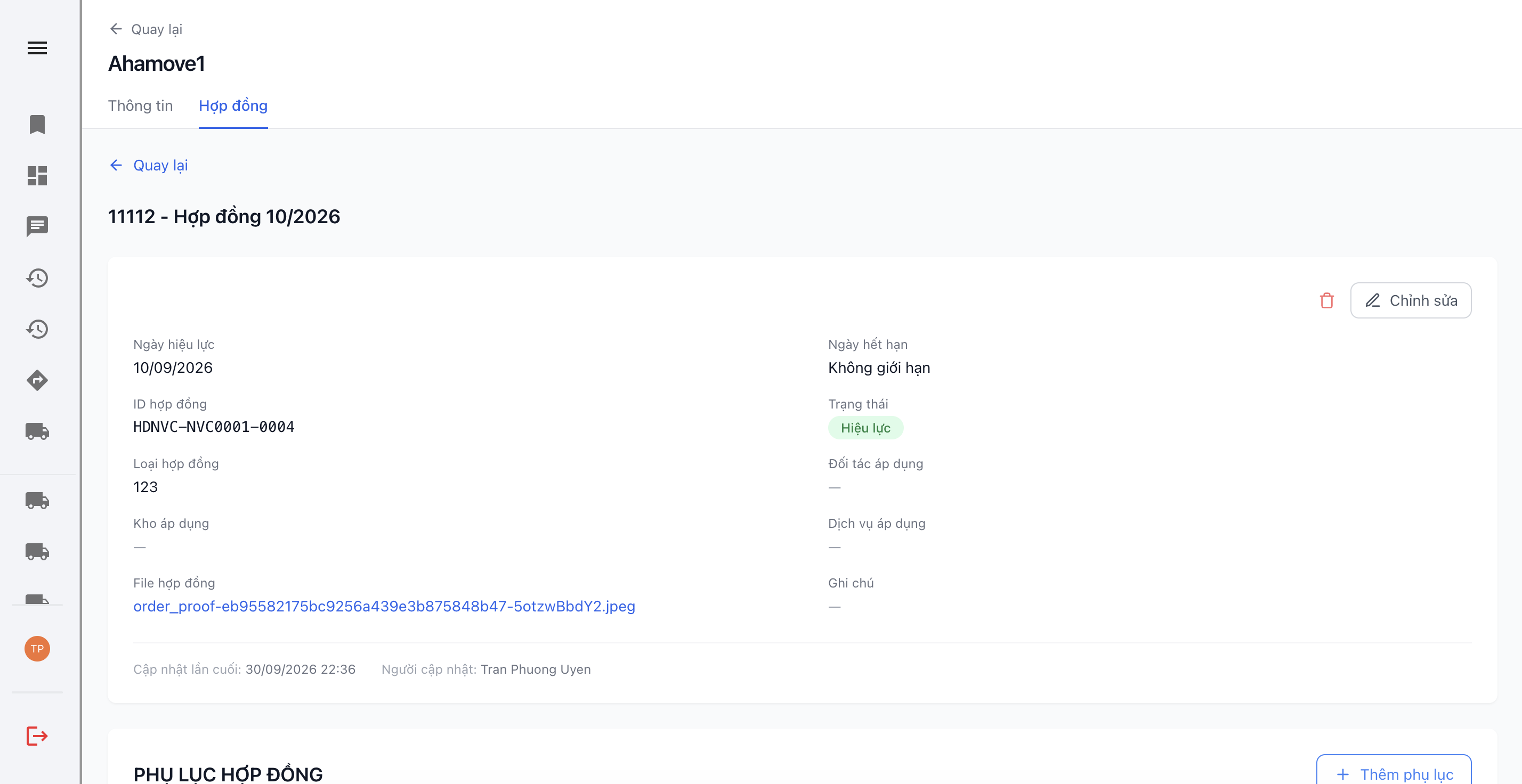Open the chat message sidebar icon
This screenshot has width=1522, height=784.
point(37,227)
